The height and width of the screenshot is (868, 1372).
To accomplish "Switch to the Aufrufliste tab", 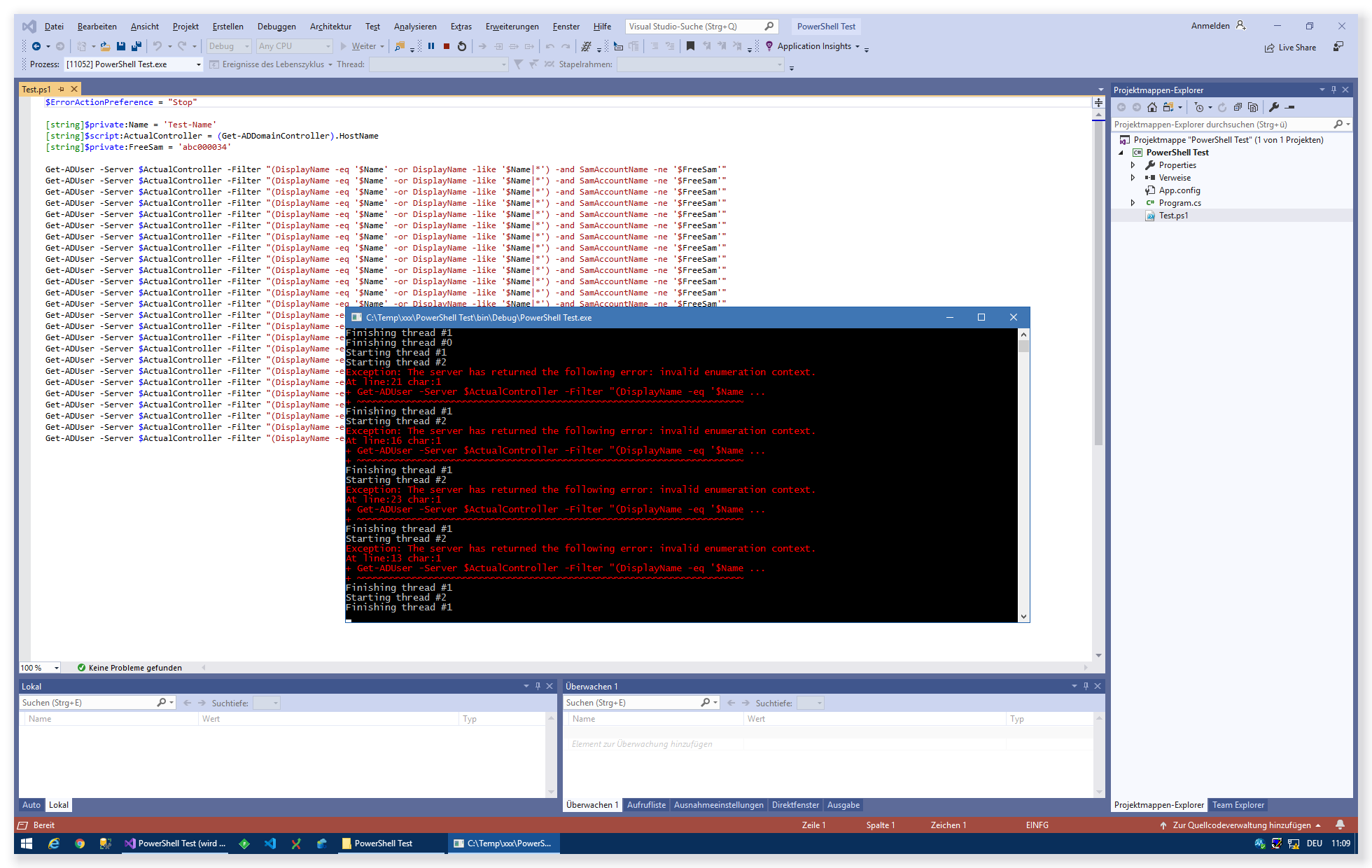I will click(x=646, y=805).
